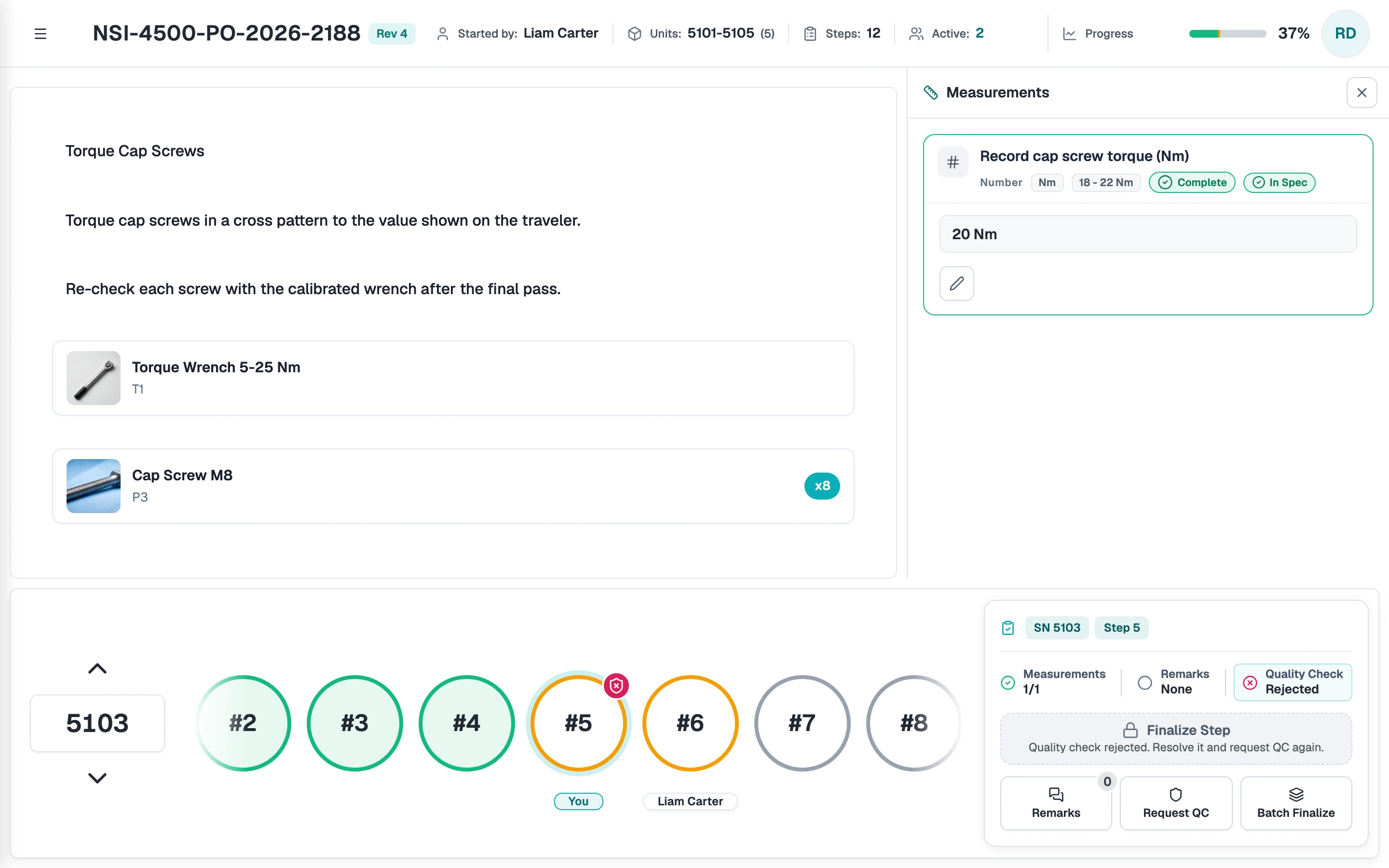Click the In Spec status badge
This screenshot has width=1389, height=868.
click(1280, 183)
